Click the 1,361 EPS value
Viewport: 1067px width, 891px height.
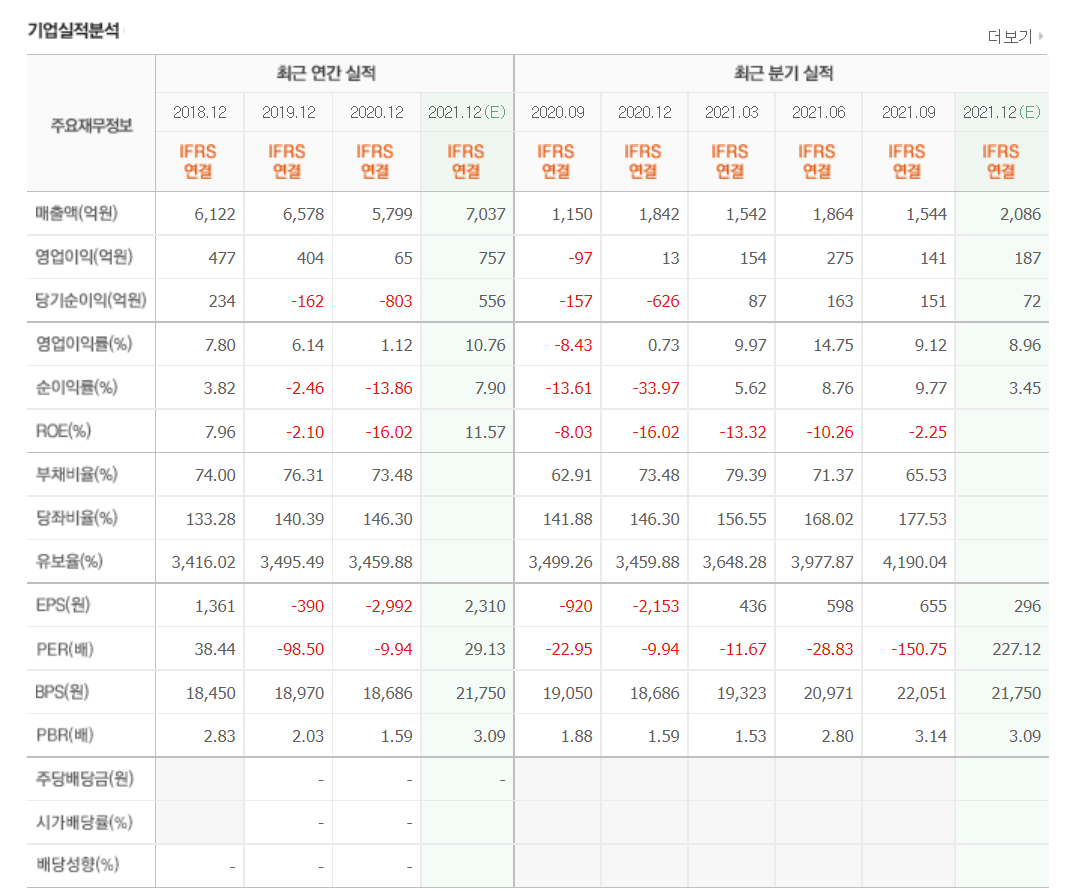point(215,606)
